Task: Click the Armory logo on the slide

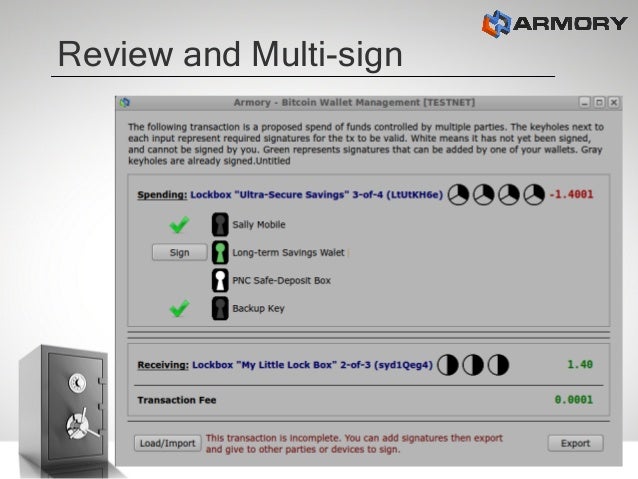Action: [554, 23]
